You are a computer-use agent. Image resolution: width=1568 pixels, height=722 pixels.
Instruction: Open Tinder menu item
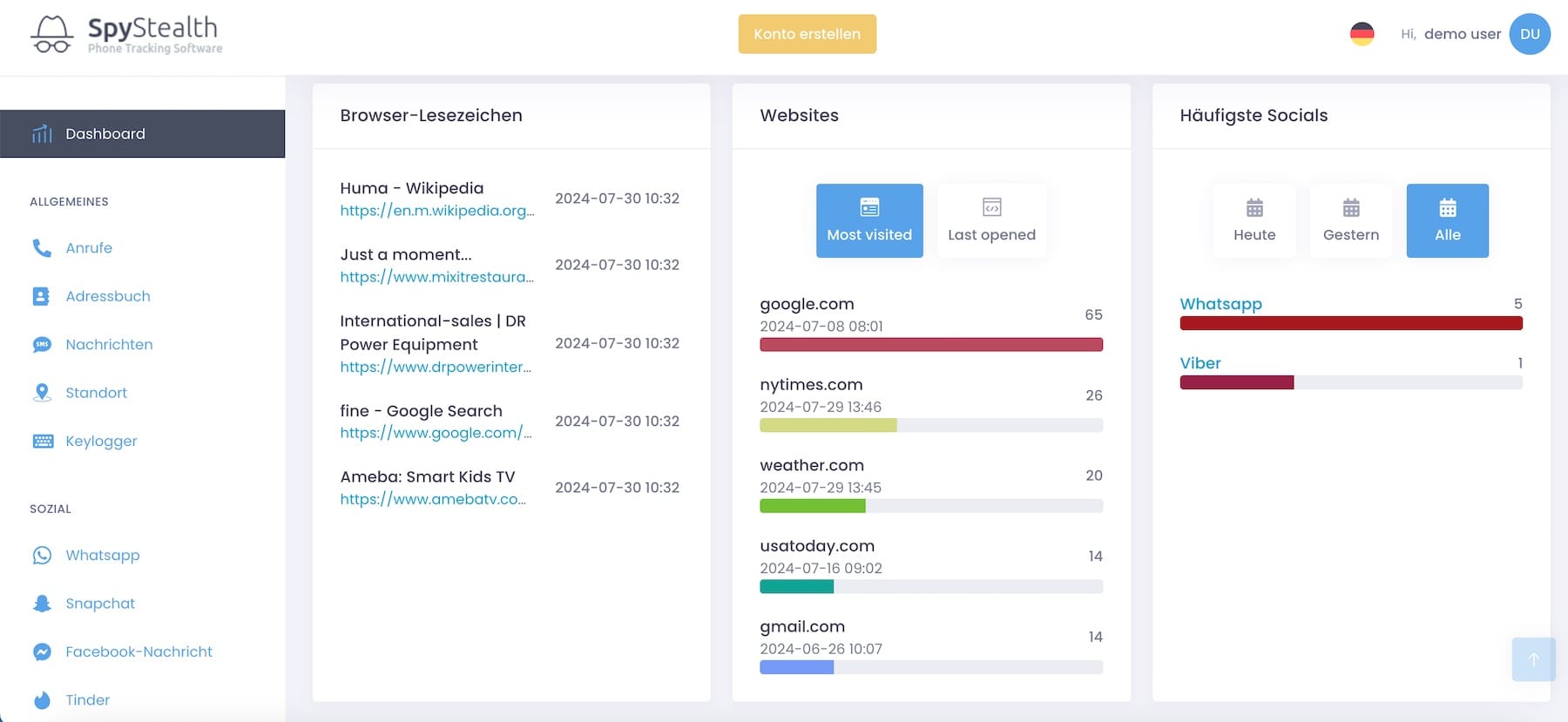[x=87, y=700]
